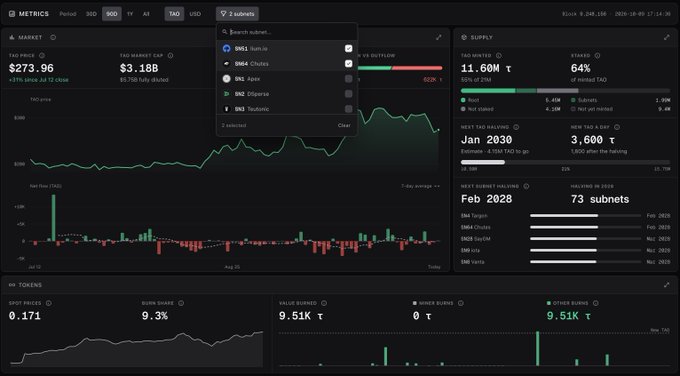Screen dimensions: 680x376
Task: Open the SN4 Targon halving row
Action: point(566,216)
